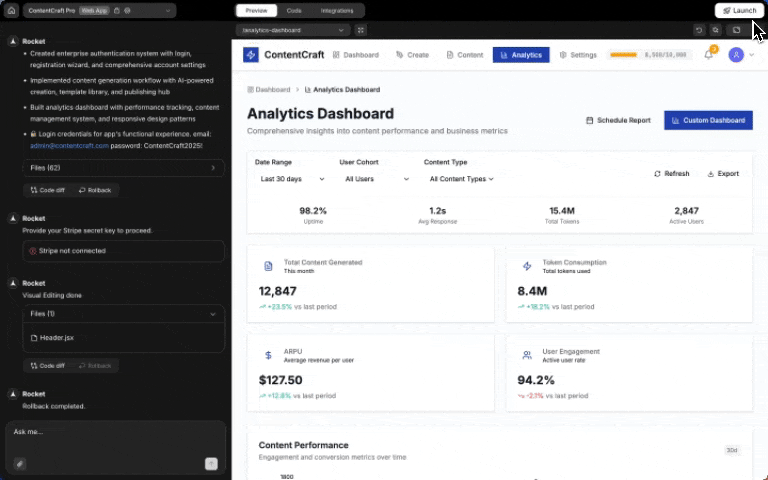
Task: Click the 8.4M token consumption value
Action: coord(532,291)
